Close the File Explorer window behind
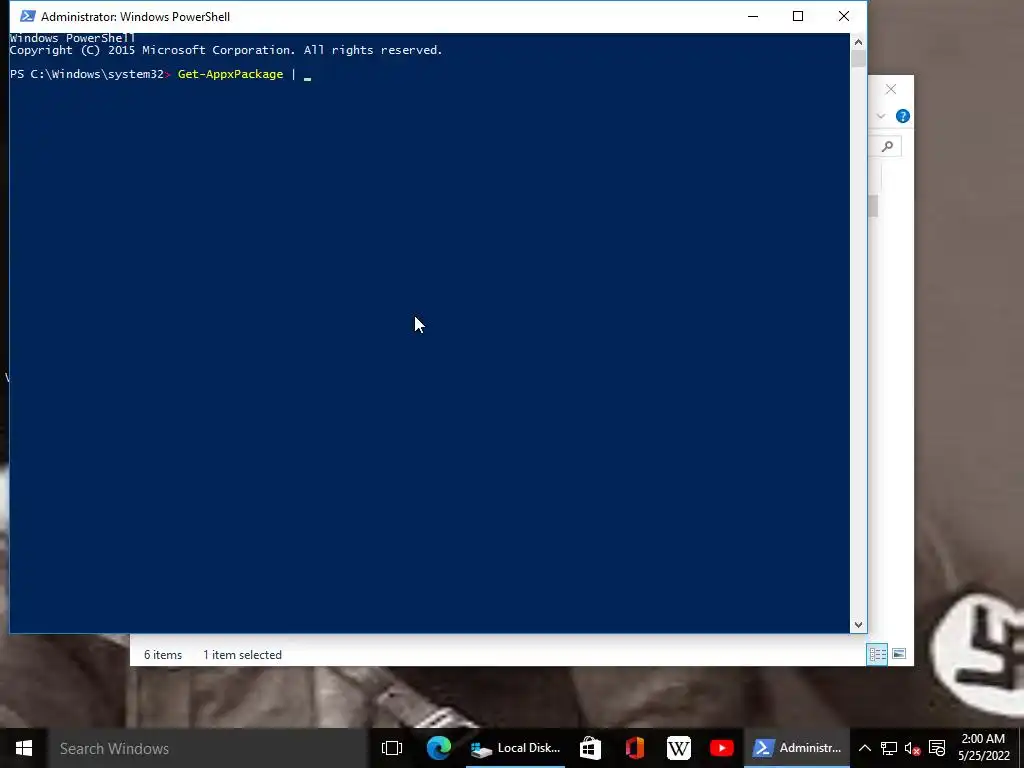 (891, 89)
